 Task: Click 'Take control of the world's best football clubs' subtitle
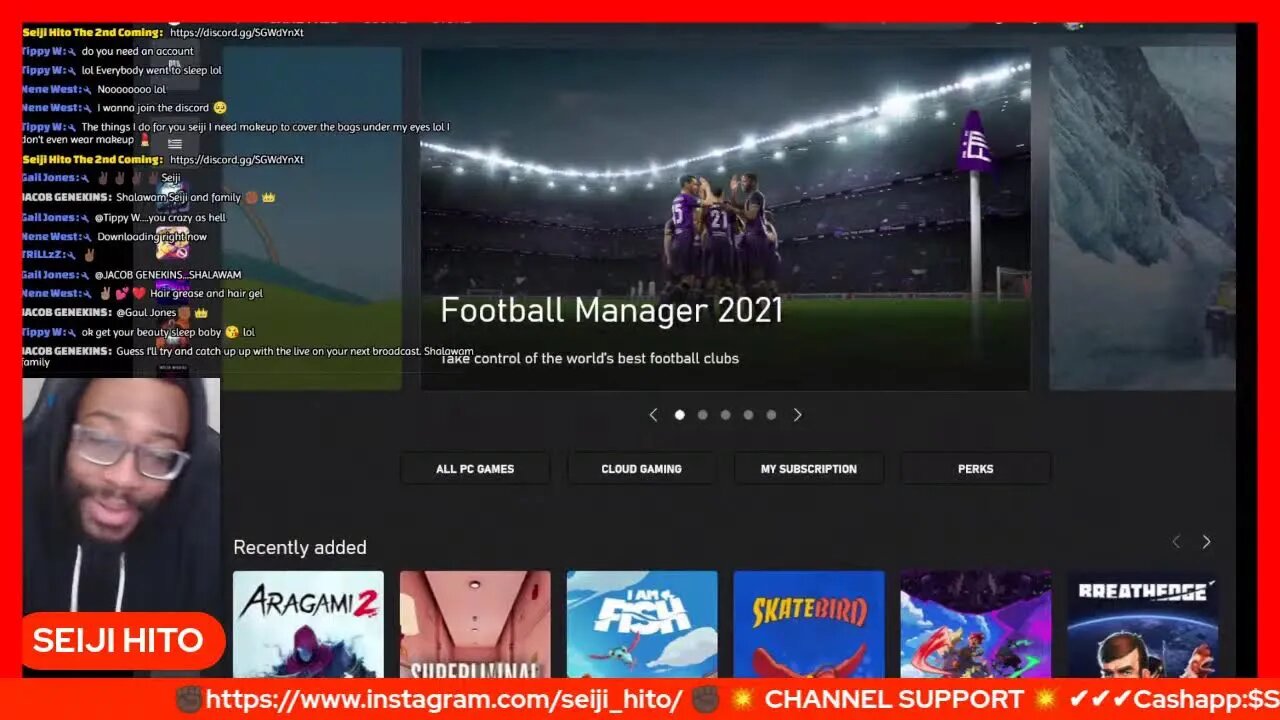590,358
